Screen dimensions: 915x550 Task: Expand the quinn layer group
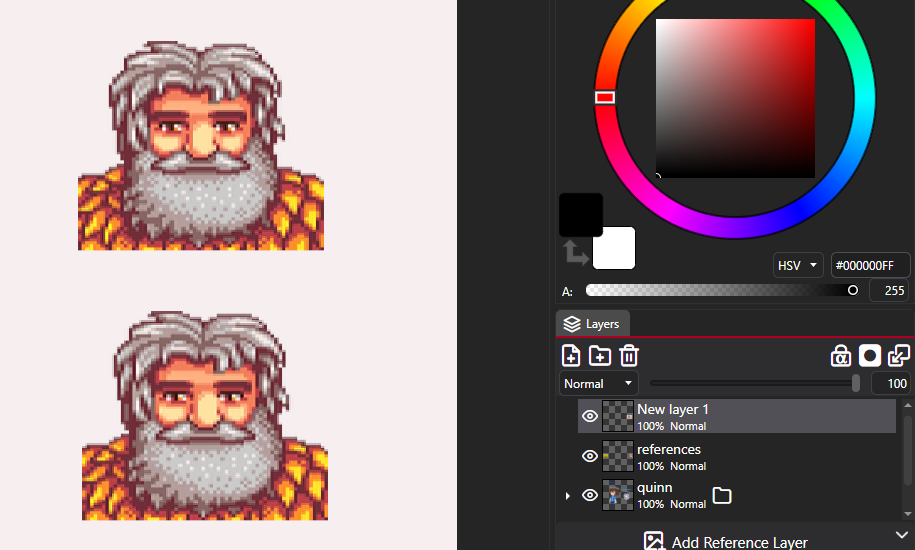tap(567, 496)
